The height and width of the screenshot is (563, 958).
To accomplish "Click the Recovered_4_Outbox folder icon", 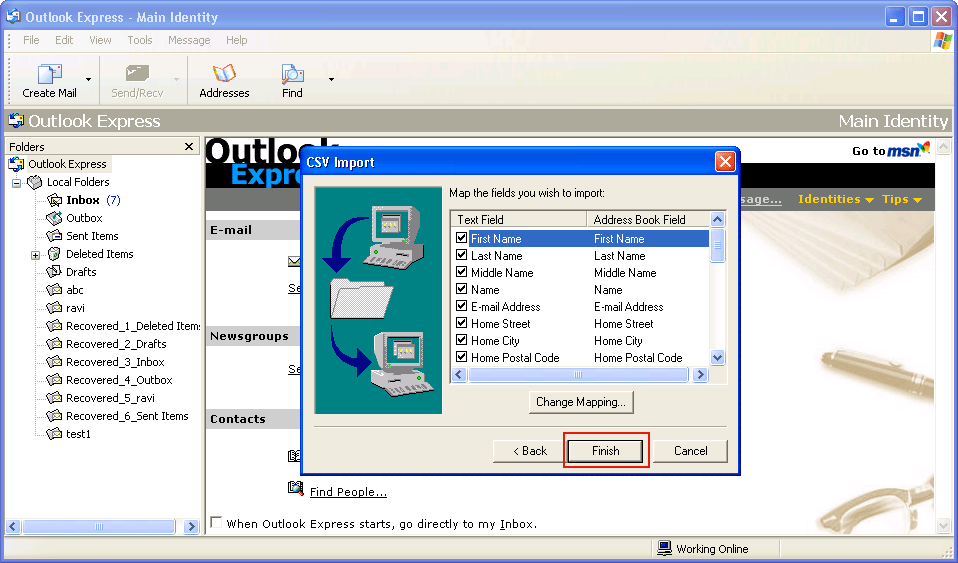I will [54, 380].
